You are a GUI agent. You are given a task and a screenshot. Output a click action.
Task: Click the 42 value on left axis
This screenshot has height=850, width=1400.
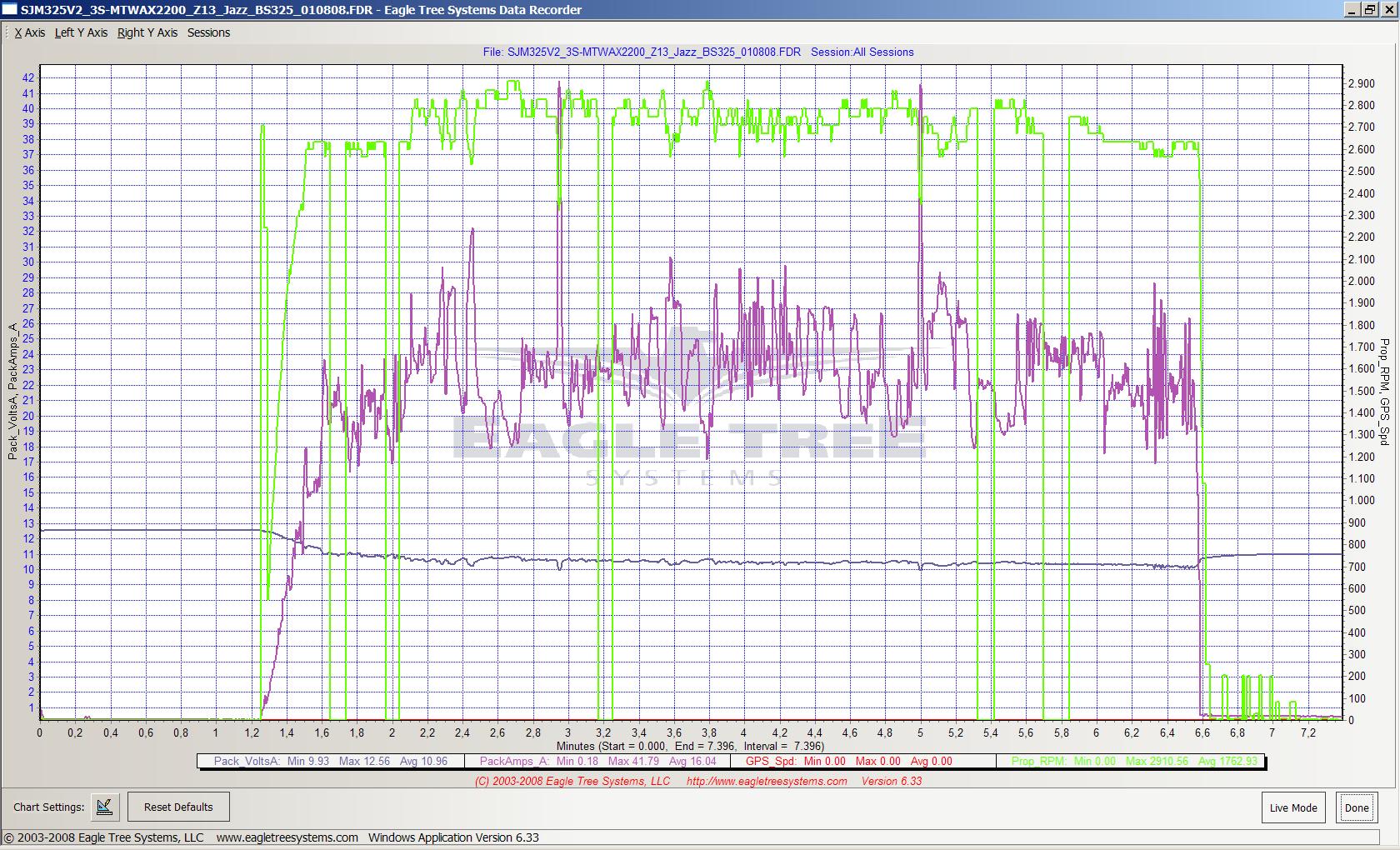click(x=28, y=77)
